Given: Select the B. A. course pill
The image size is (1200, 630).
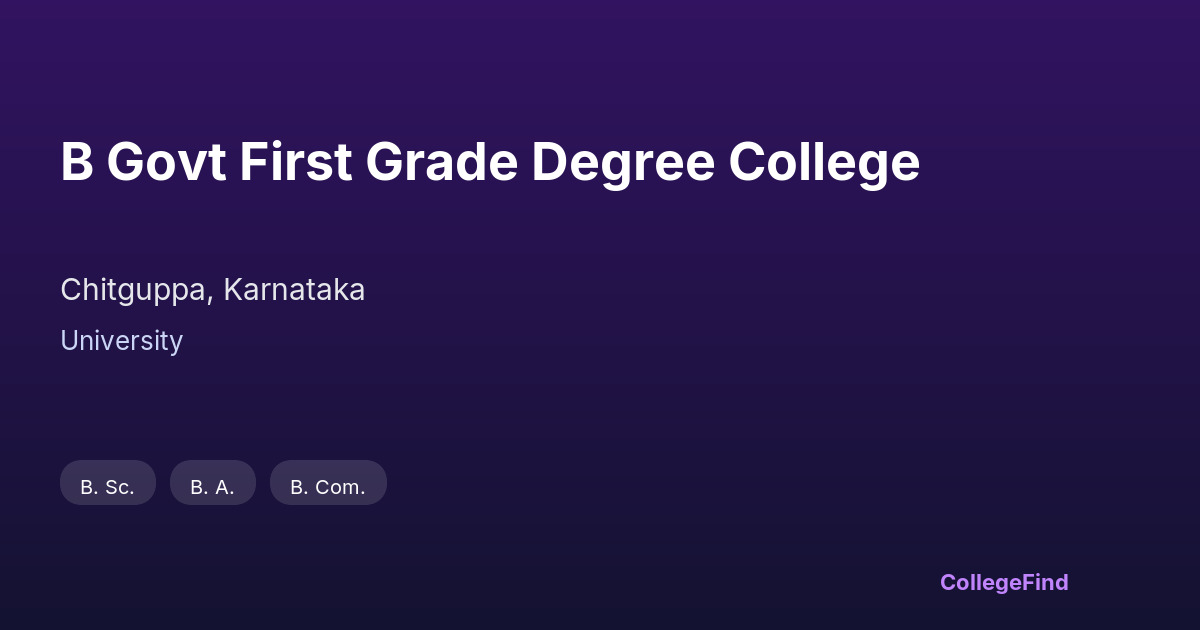Looking at the screenshot, I should (x=213, y=483).
